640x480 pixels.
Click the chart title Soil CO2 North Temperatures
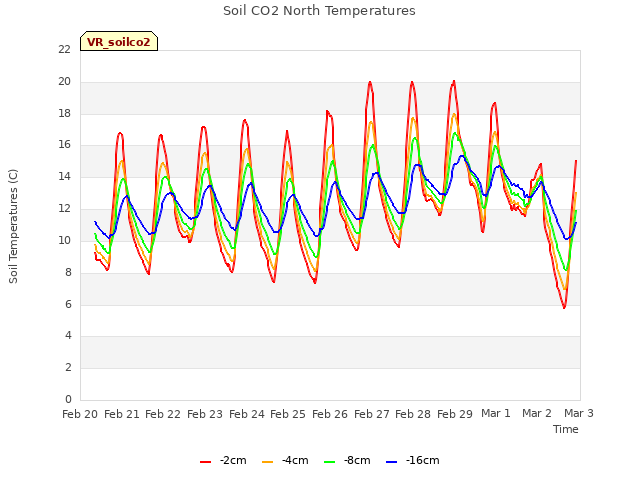pos(319,11)
